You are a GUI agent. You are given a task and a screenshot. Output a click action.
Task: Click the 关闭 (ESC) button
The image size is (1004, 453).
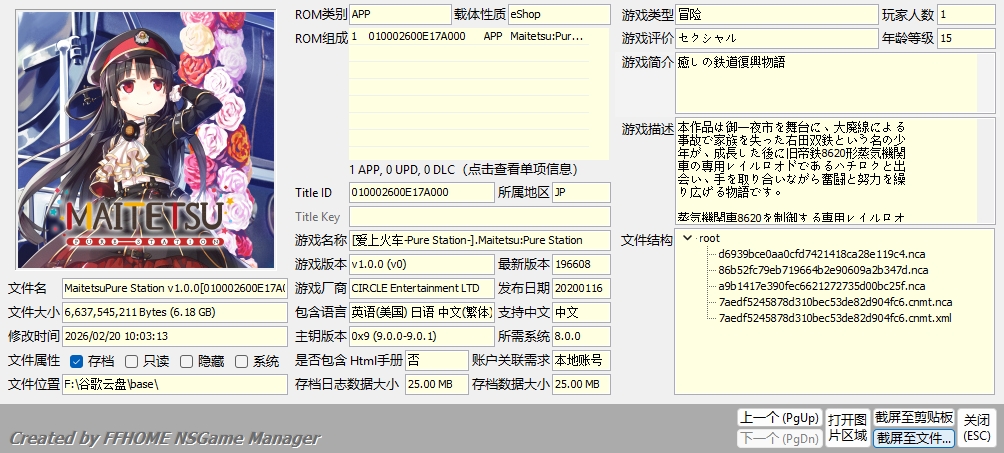click(976, 427)
